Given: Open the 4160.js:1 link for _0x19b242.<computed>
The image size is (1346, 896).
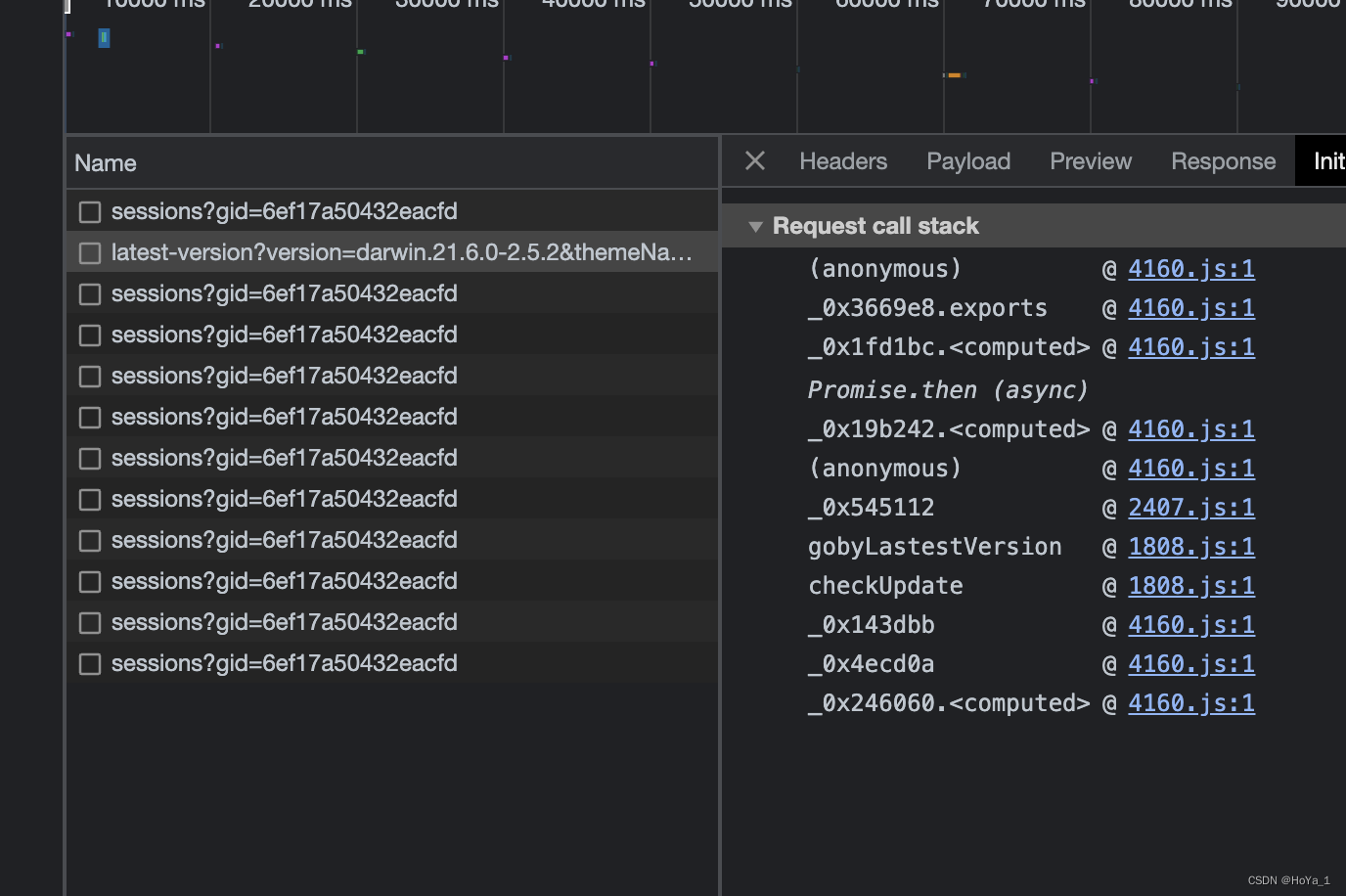Looking at the screenshot, I should 1191,429.
